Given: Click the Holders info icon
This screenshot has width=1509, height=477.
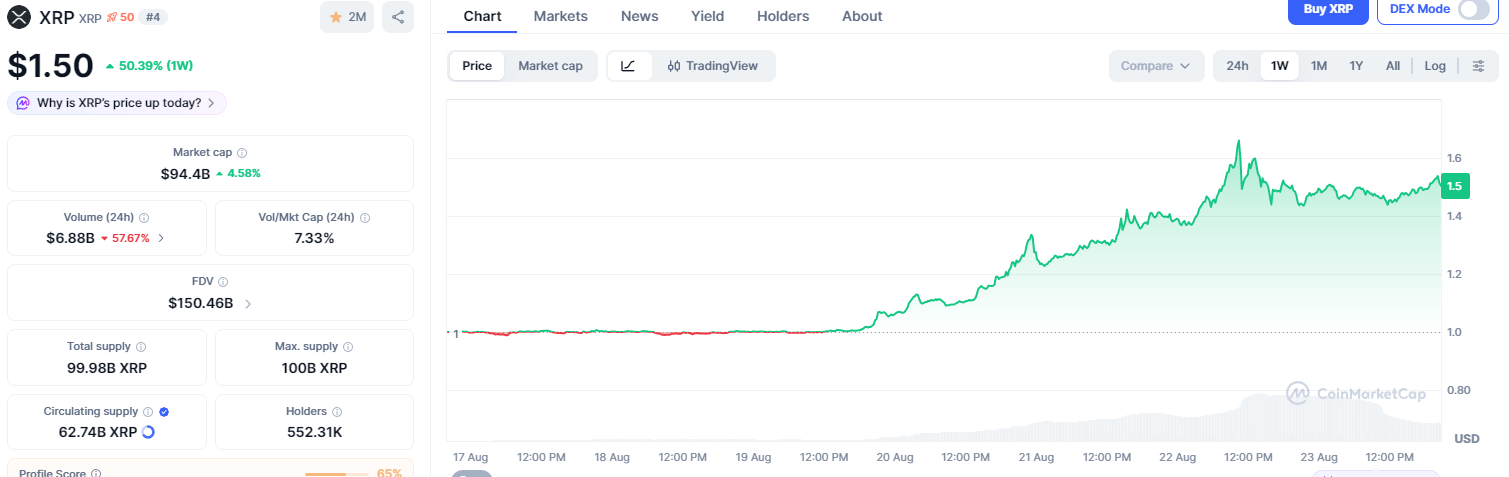Looking at the screenshot, I should pyautogui.click(x=336, y=412).
